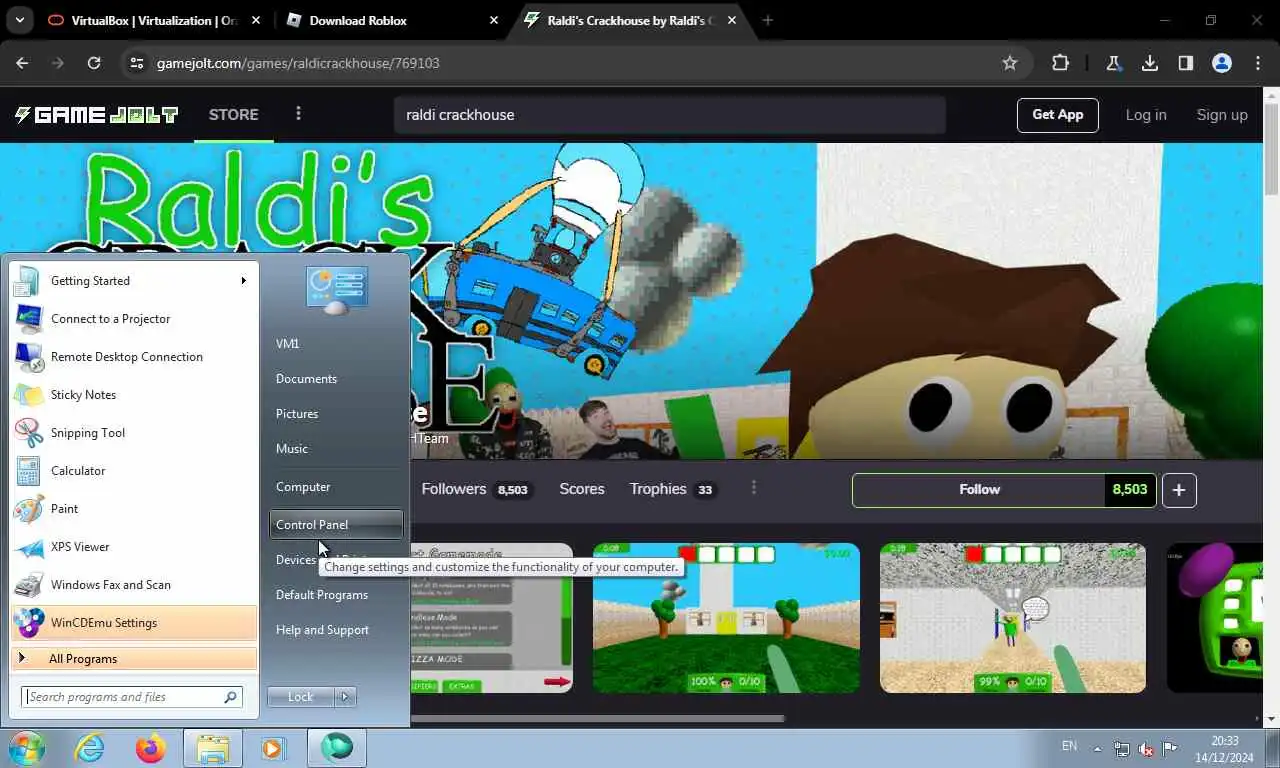1280x768 pixels.
Task: Open the shutdown options arrow next to Lock
Action: 345,697
